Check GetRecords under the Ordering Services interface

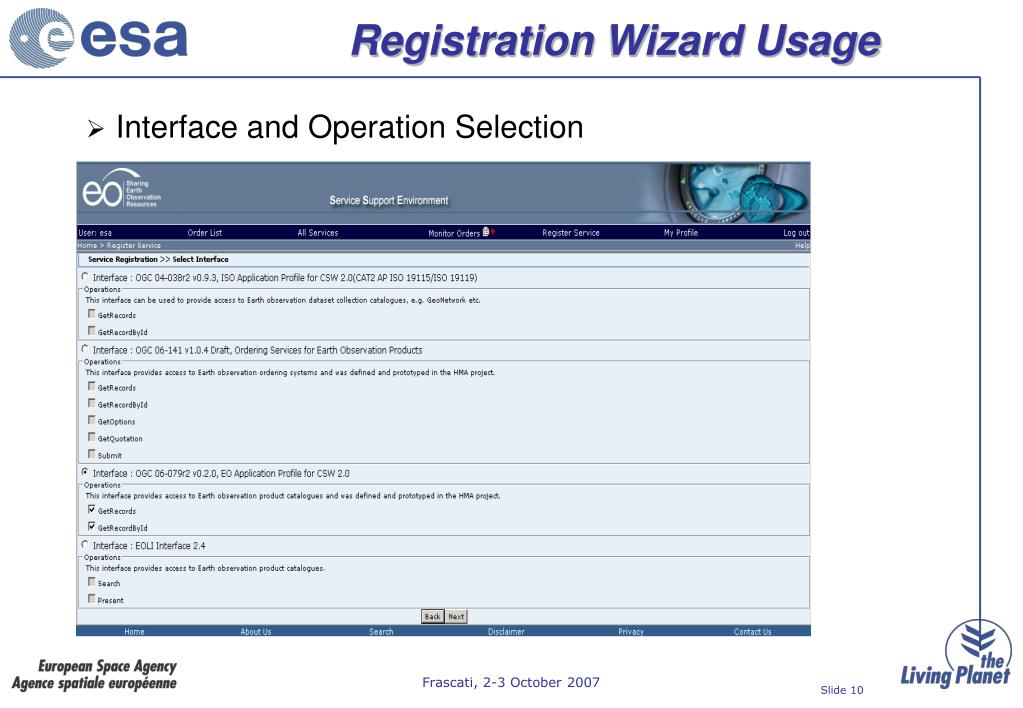pos(91,386)
